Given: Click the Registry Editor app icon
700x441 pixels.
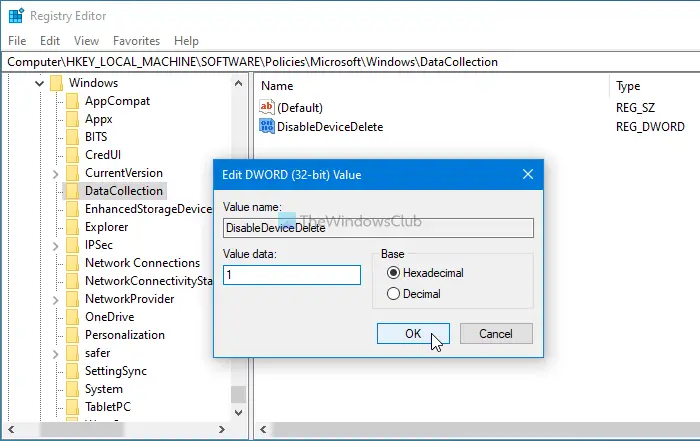Looking at the screenshot, I should pyautogui.click(x=17, y=16).
